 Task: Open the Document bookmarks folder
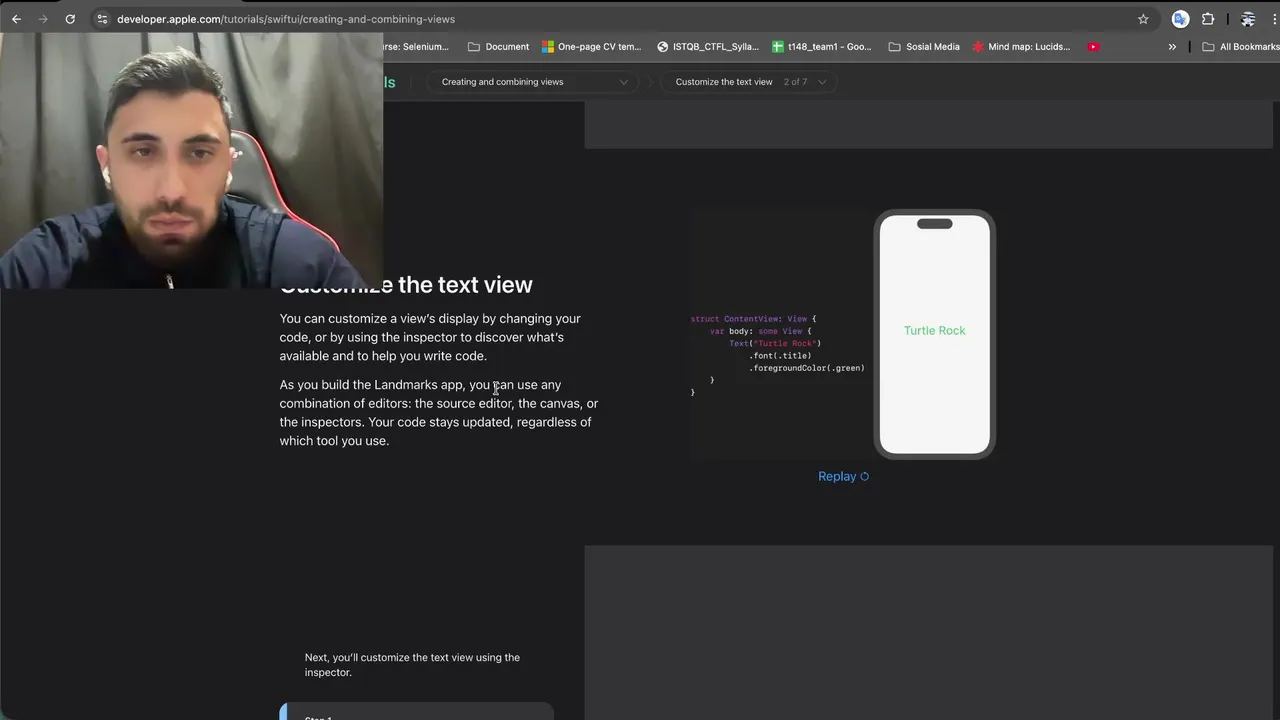point(498,46)
